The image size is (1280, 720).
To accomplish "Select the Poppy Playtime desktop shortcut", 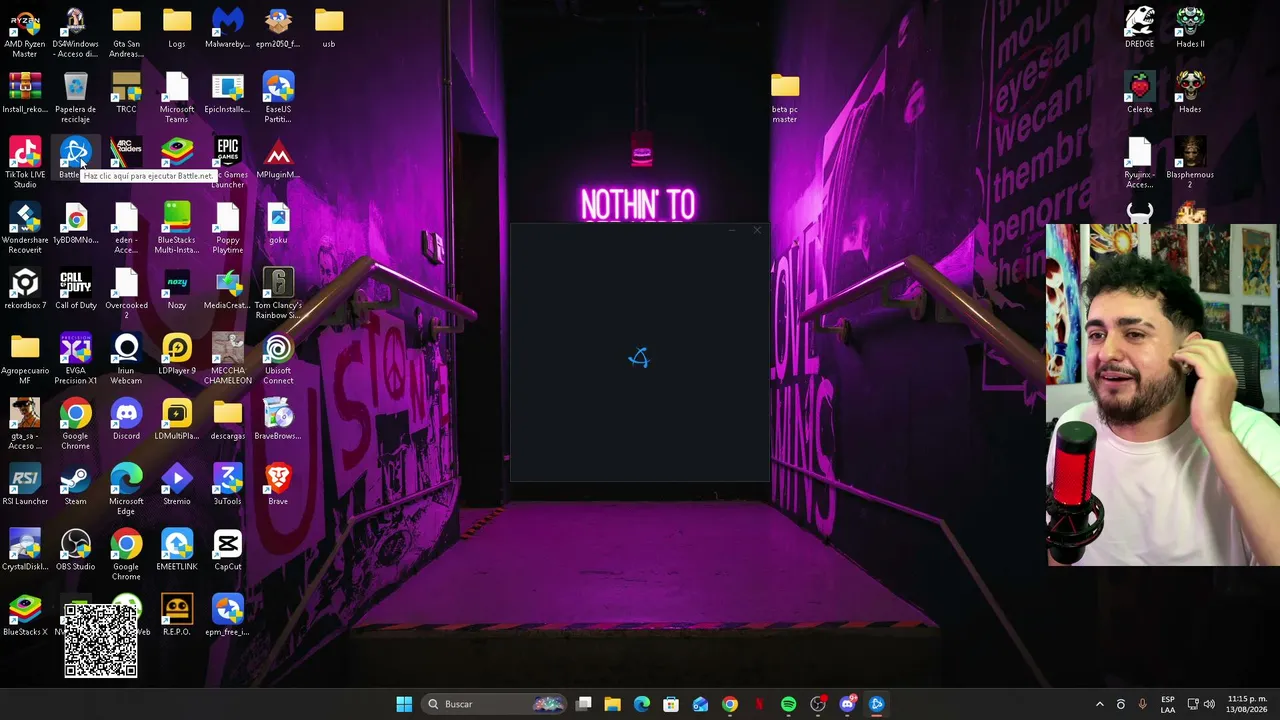I will 227,228.
